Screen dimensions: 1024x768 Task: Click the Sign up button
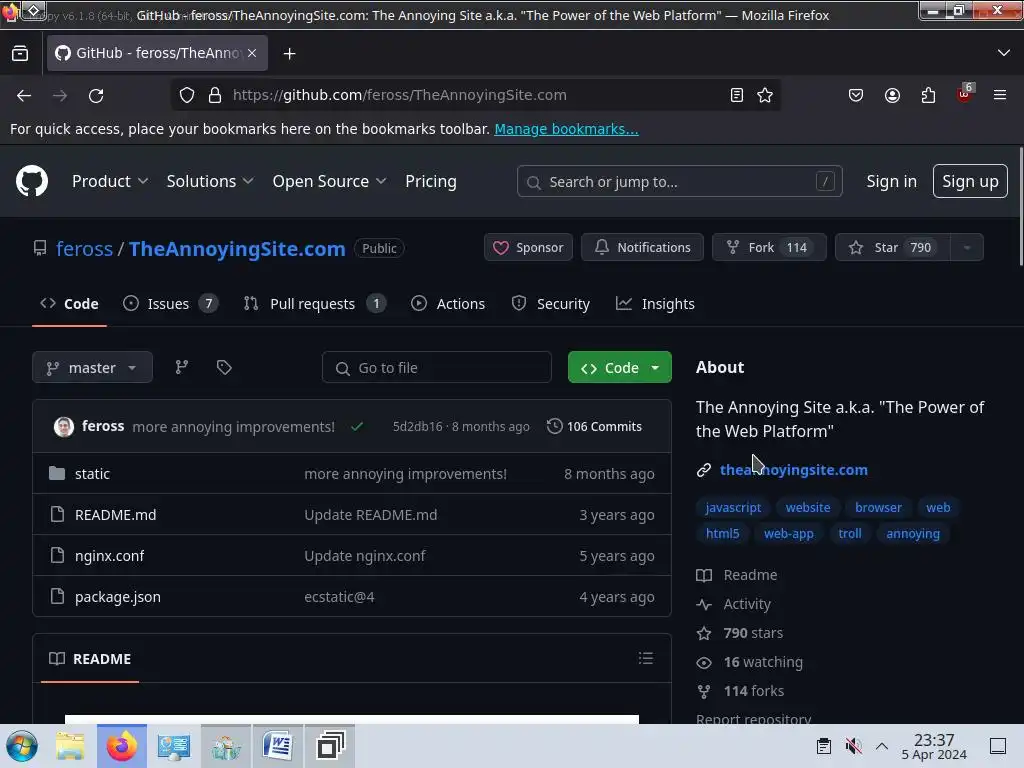970,181
